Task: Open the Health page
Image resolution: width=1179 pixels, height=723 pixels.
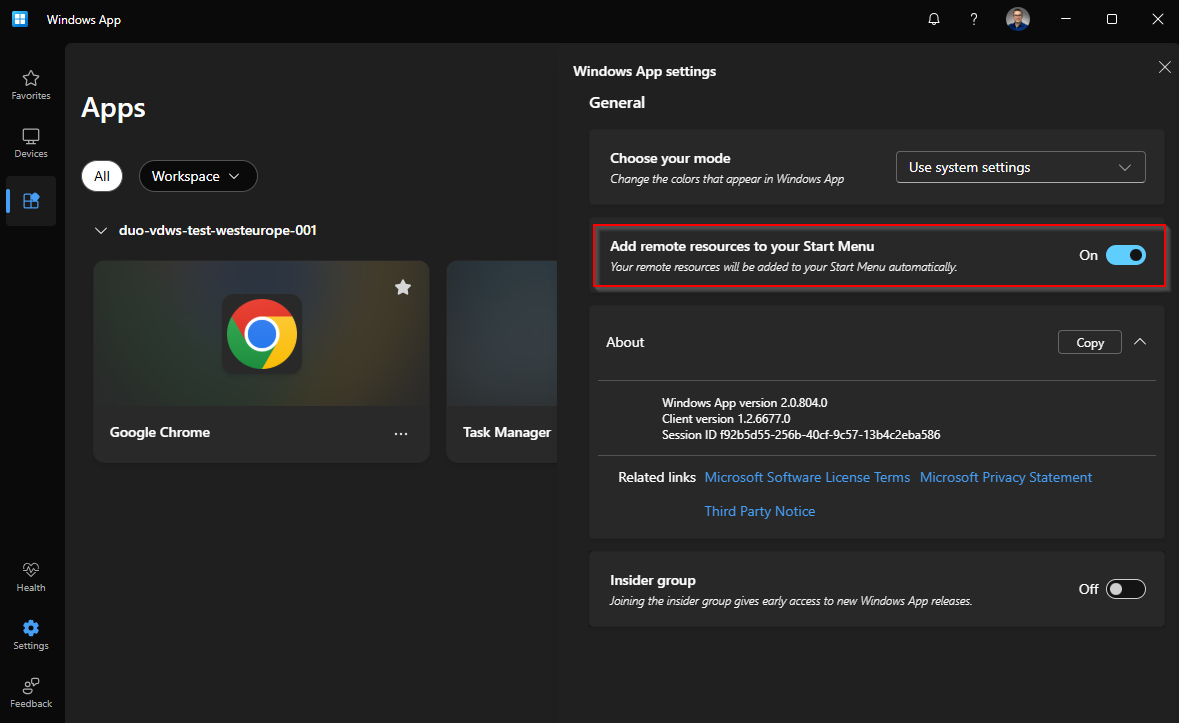Action: coord(31,576)
